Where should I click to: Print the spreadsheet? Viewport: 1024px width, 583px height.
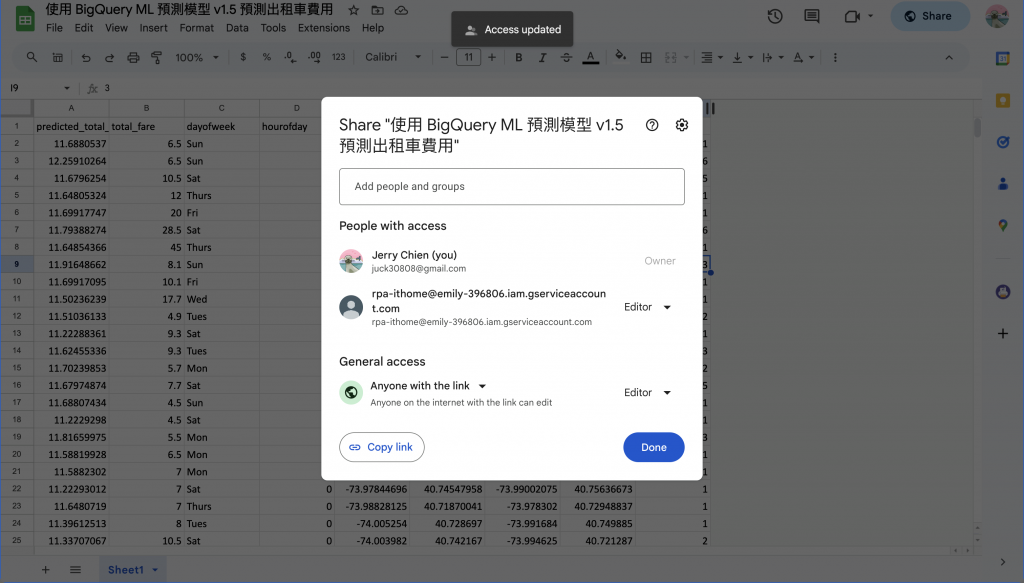tap(133, 57)
